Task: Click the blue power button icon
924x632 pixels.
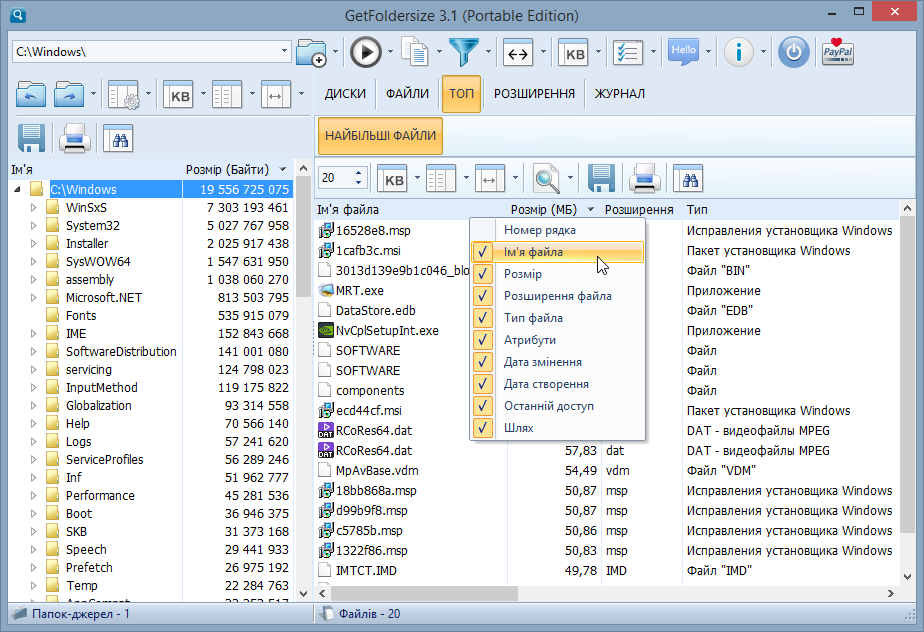Action: pyautogui.click(x=794, y=52)
